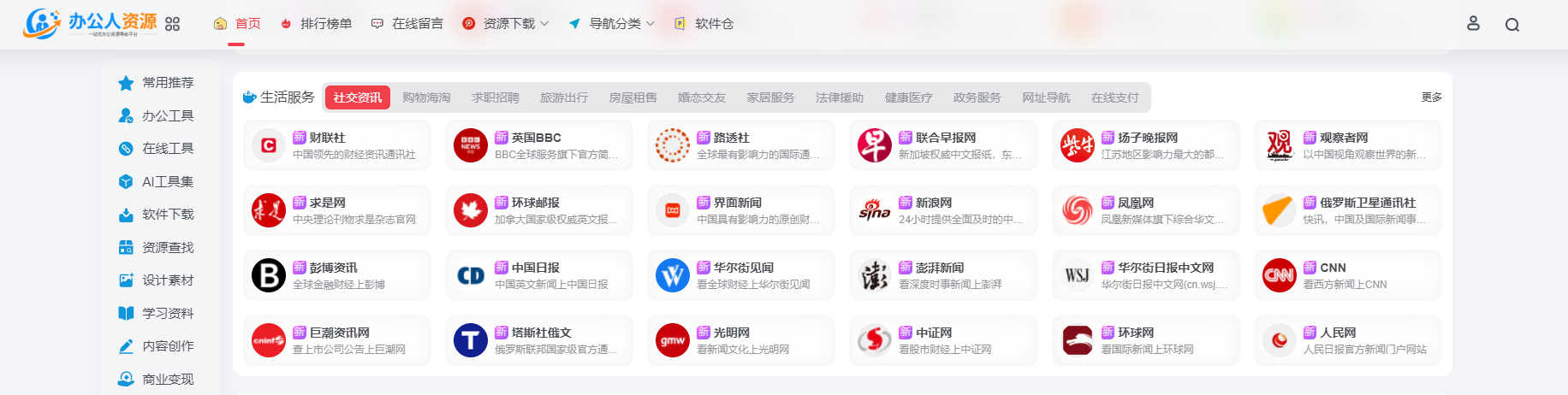Switch to the 求职招聘 tab
Screen dimensions: 1568x395
pos(496,97)
